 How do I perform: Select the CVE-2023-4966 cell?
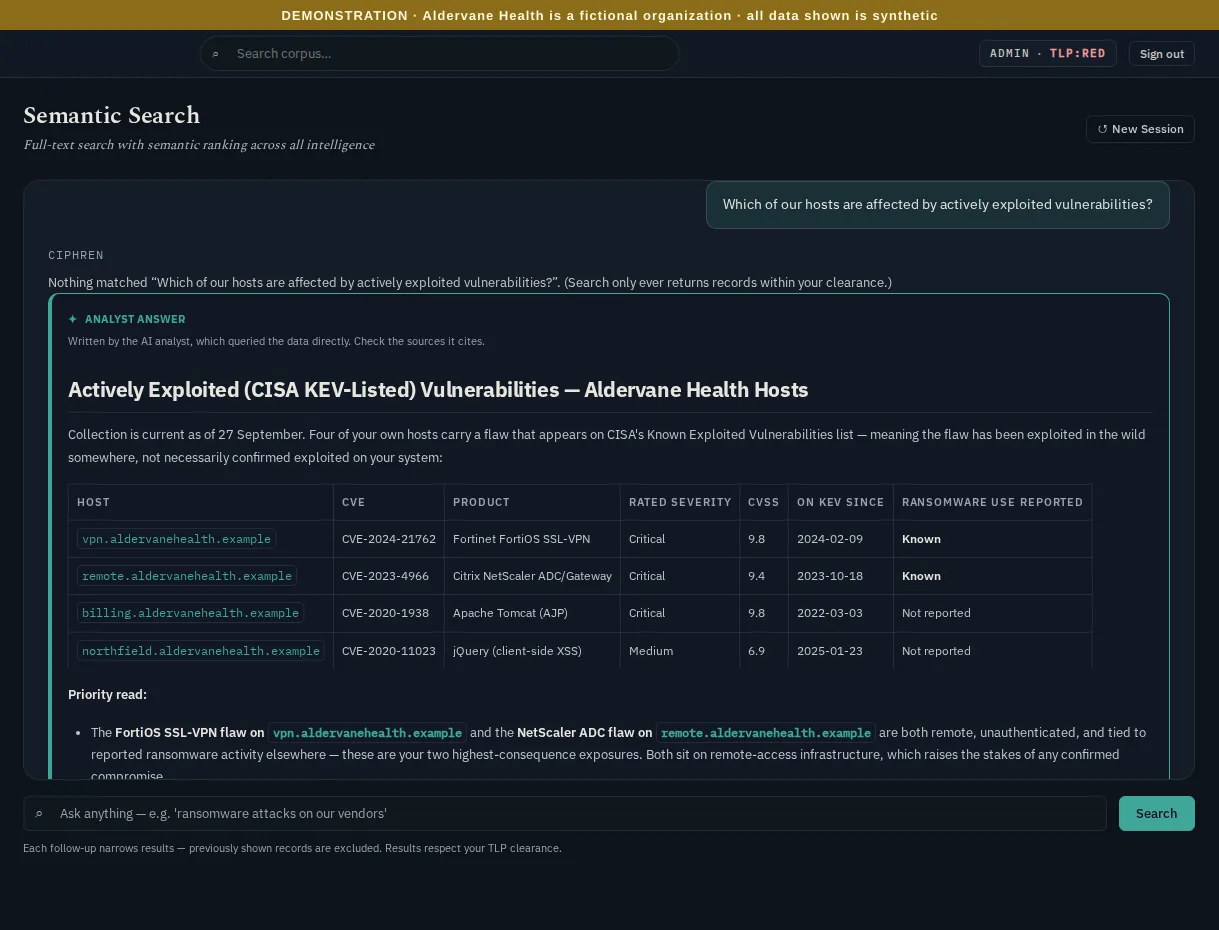(x=389, y=576)
